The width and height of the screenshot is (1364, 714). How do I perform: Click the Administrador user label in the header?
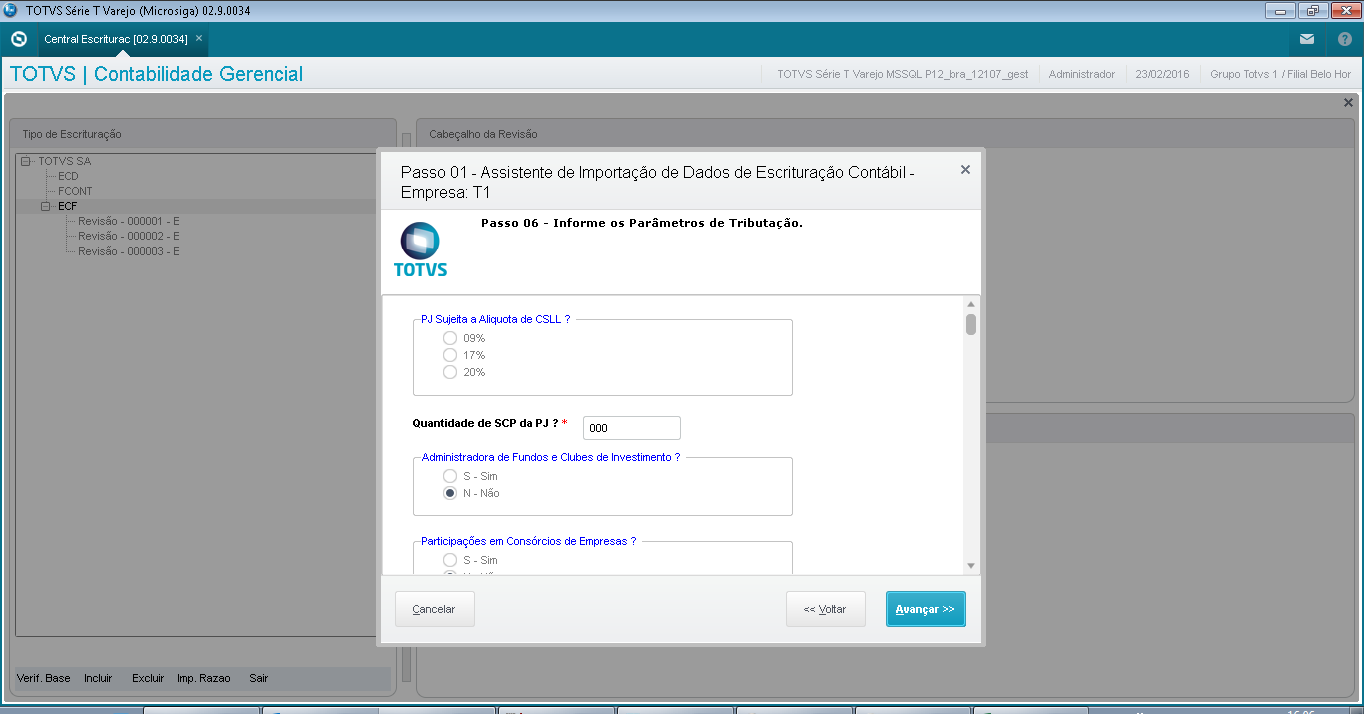click(1082, 74)
